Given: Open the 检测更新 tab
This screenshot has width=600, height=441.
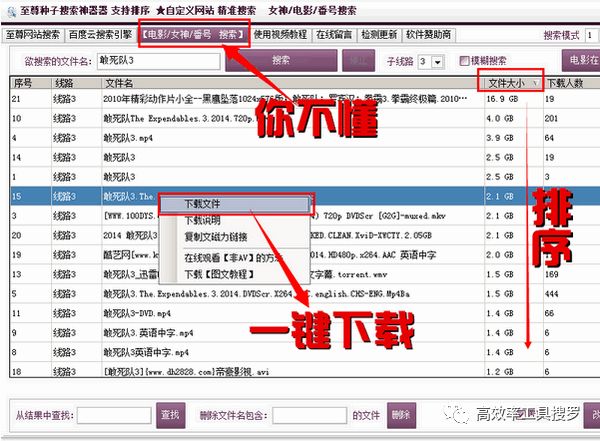Looking at the screenshot, I should point(379,35).
